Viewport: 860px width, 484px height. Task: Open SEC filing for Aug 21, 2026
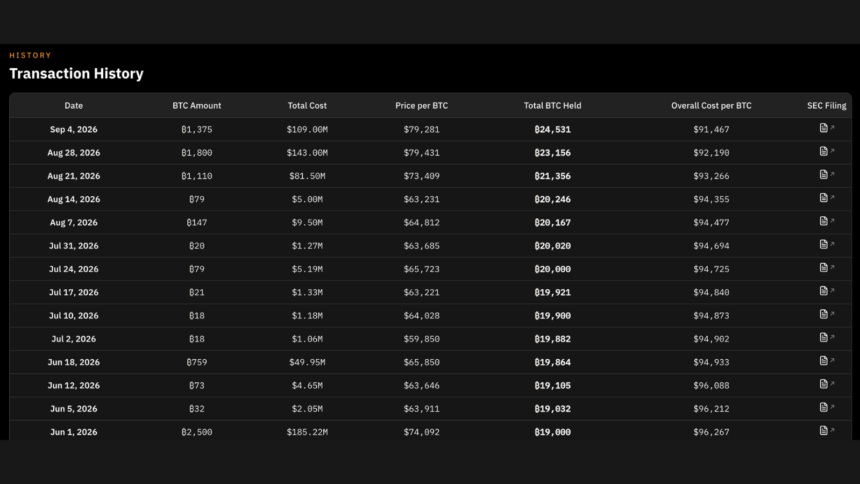[827, 175]
